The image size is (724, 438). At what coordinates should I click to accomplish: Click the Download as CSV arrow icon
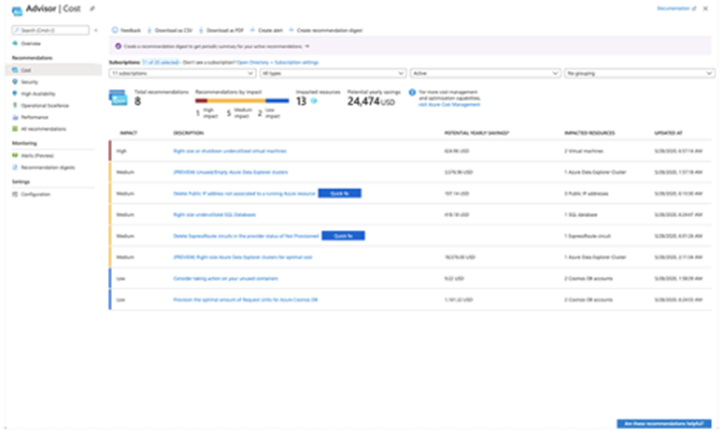pyautogui.click(x=149, y=30)
